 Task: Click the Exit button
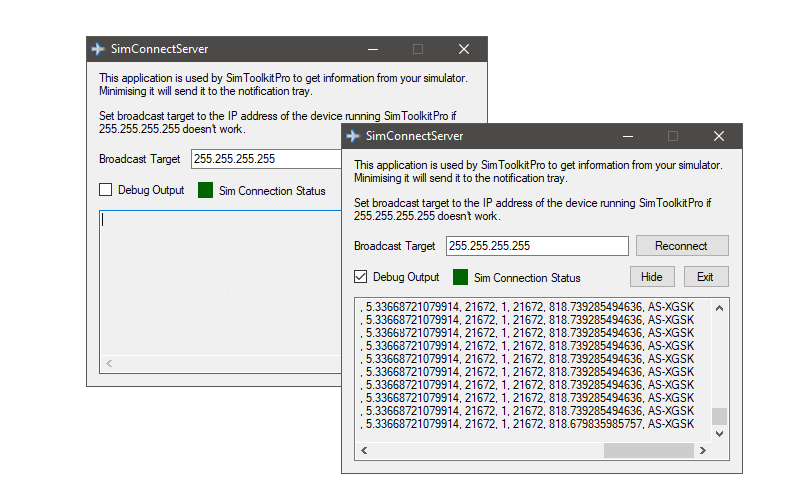[706, 277]
